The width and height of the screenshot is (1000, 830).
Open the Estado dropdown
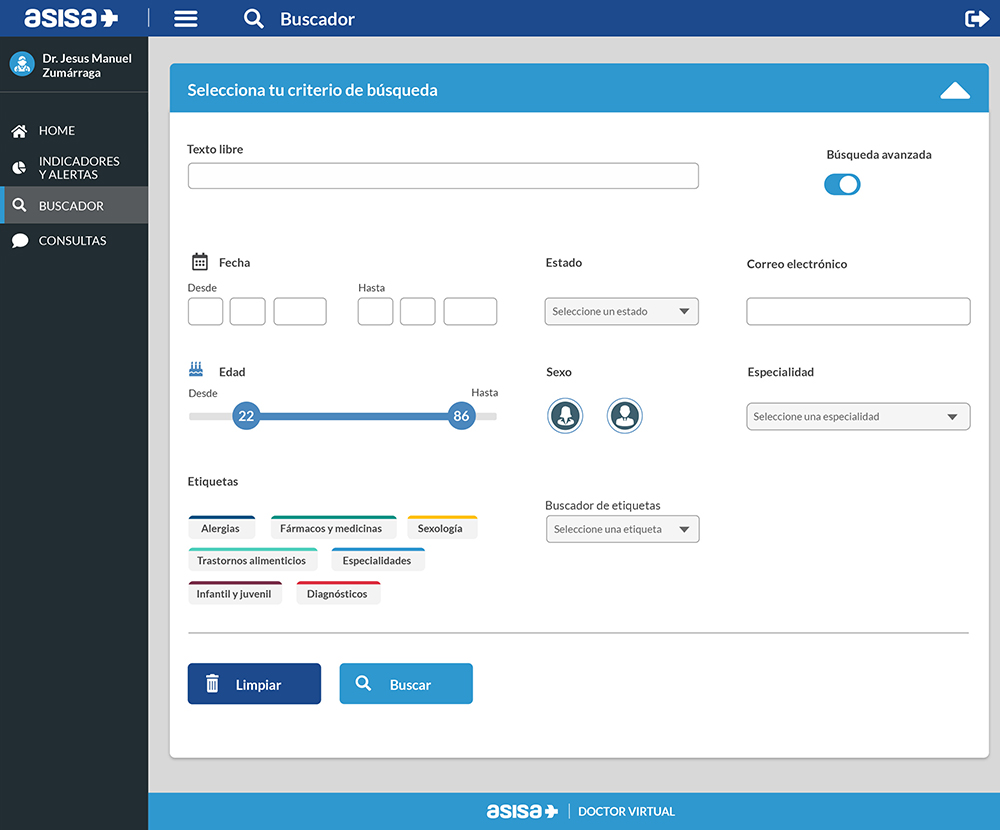[621, 311]
